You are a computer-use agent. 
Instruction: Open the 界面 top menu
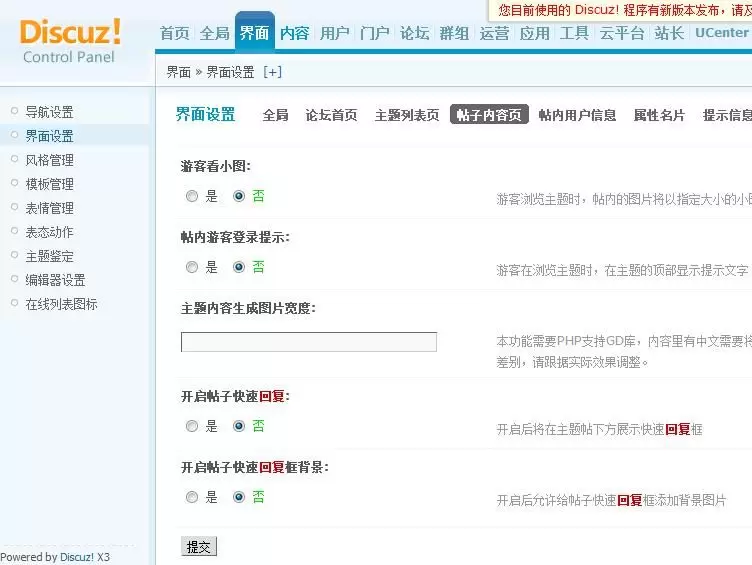click(x=255, y=33)
